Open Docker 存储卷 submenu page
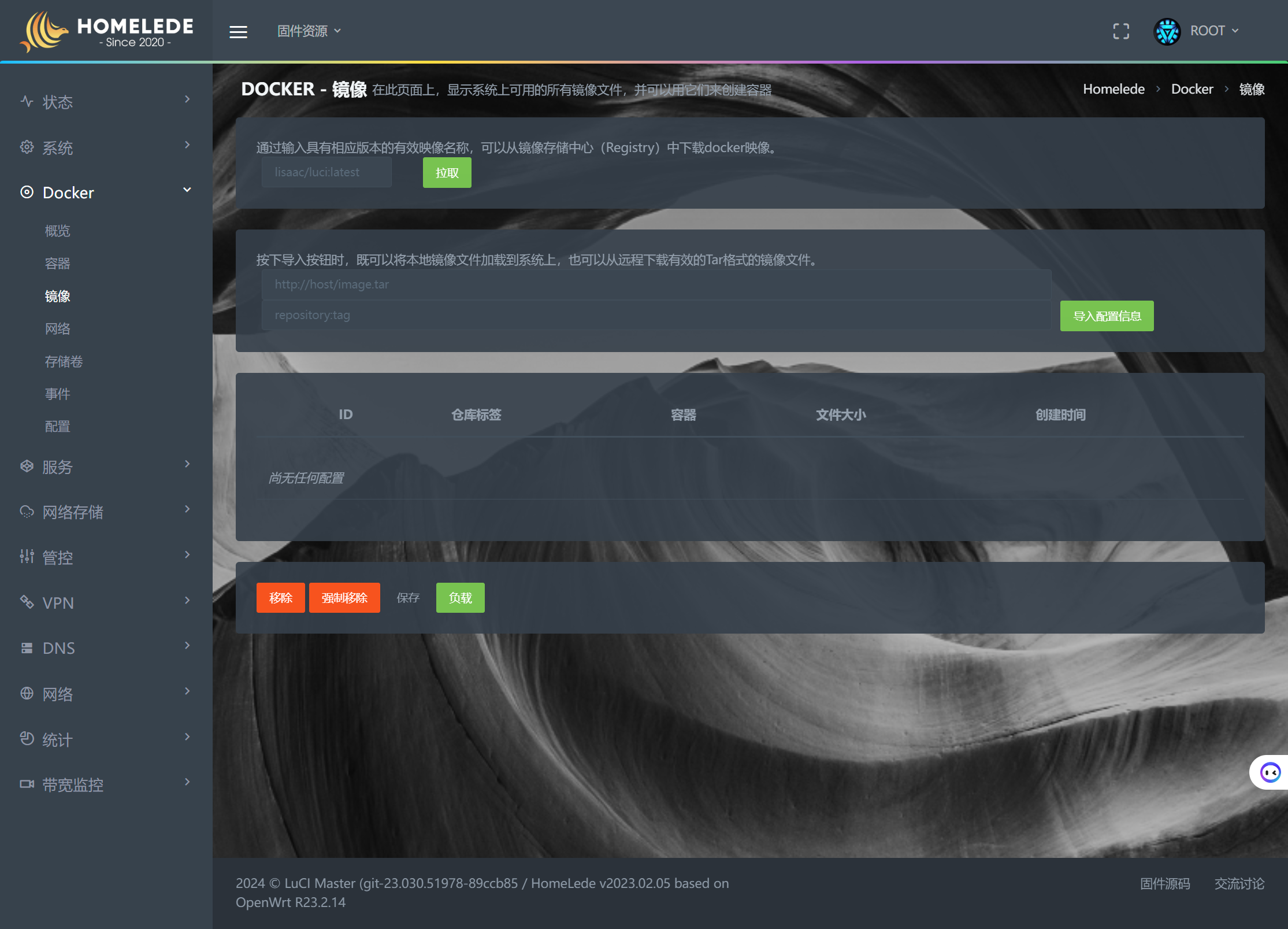The width and height of the screenshot is (1288, 929). pos(64,362)
